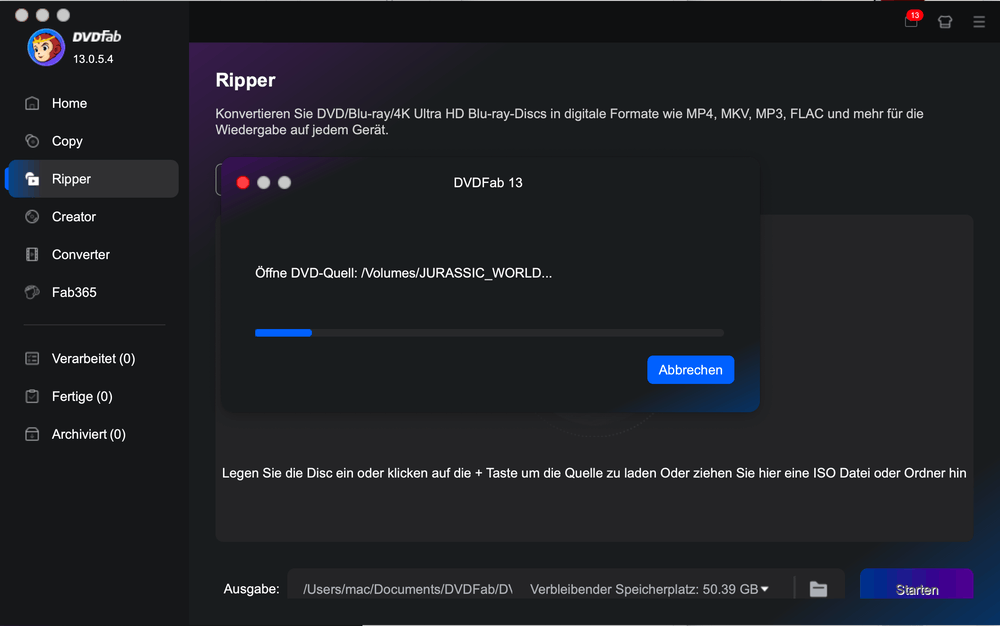
Task: Click the Home icon in the sidebar
Action: pyautogui.click(x=32, y=103)
